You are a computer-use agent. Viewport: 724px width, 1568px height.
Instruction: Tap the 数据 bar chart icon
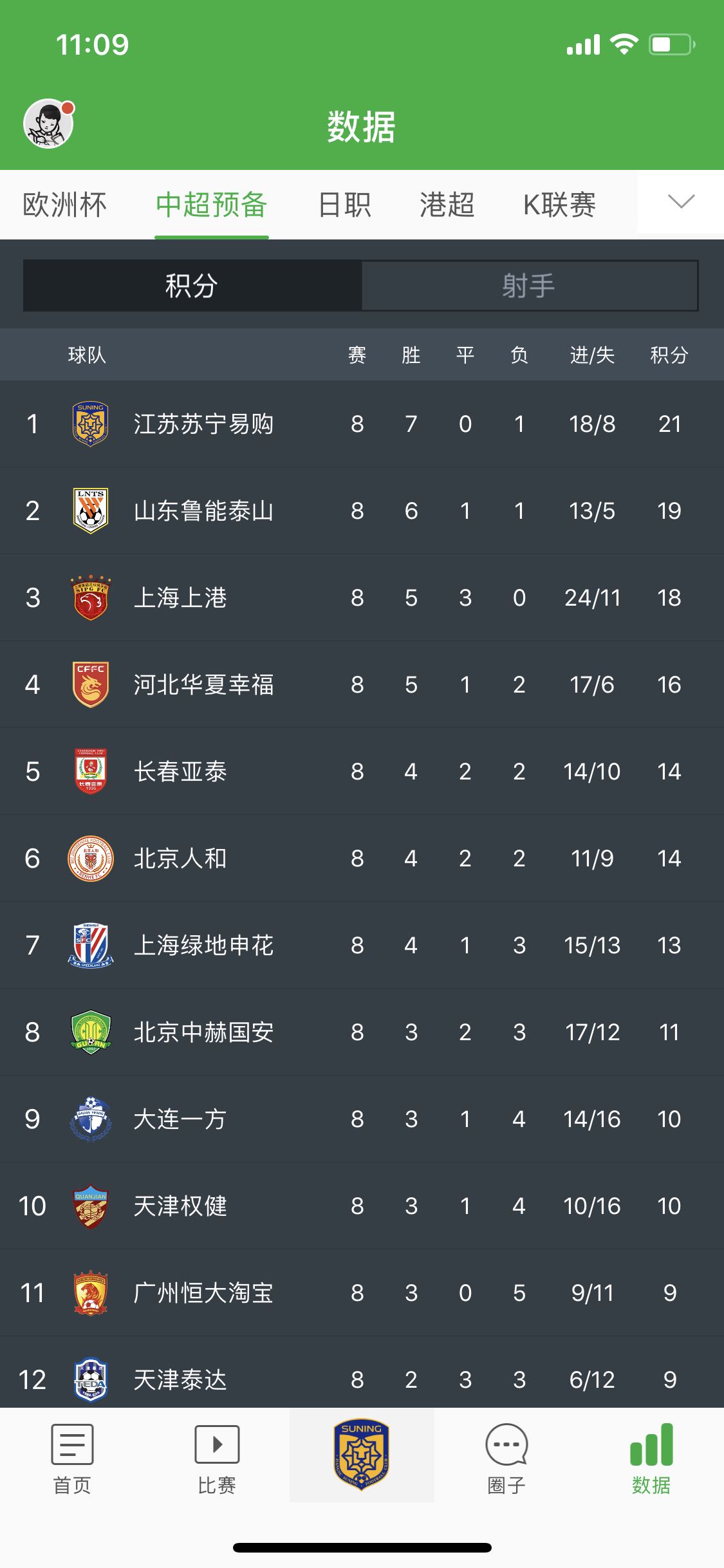tap(651, 1444)
